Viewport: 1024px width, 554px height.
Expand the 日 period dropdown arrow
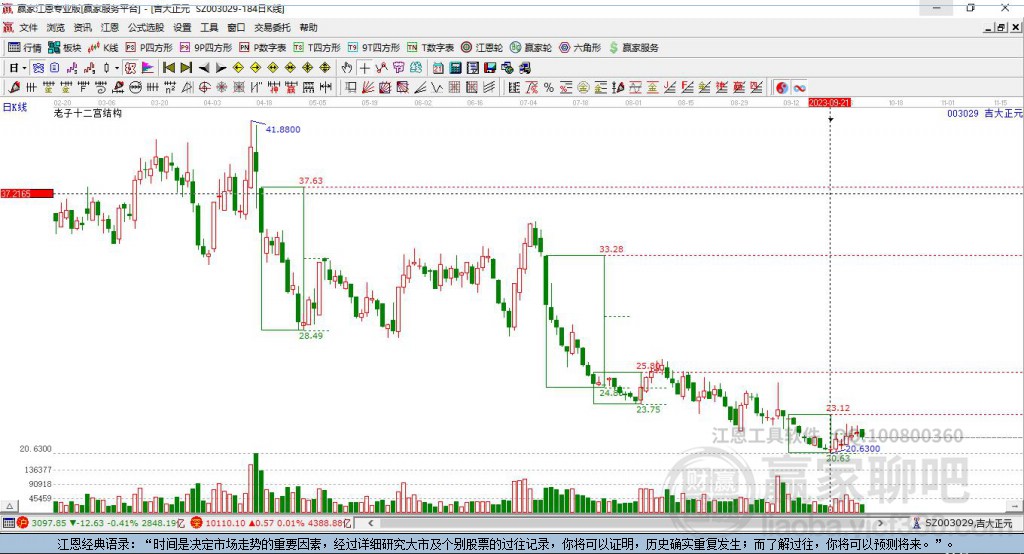tap(24, 68)
